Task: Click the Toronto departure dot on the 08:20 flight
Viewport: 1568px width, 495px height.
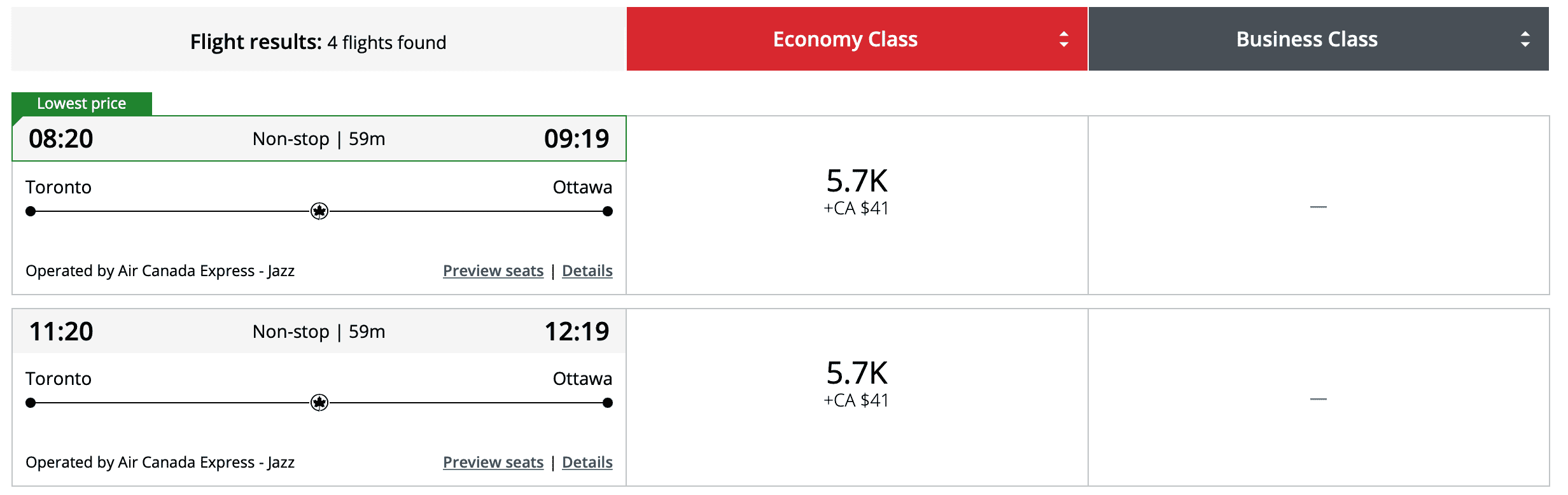Action: coord(31,211)
